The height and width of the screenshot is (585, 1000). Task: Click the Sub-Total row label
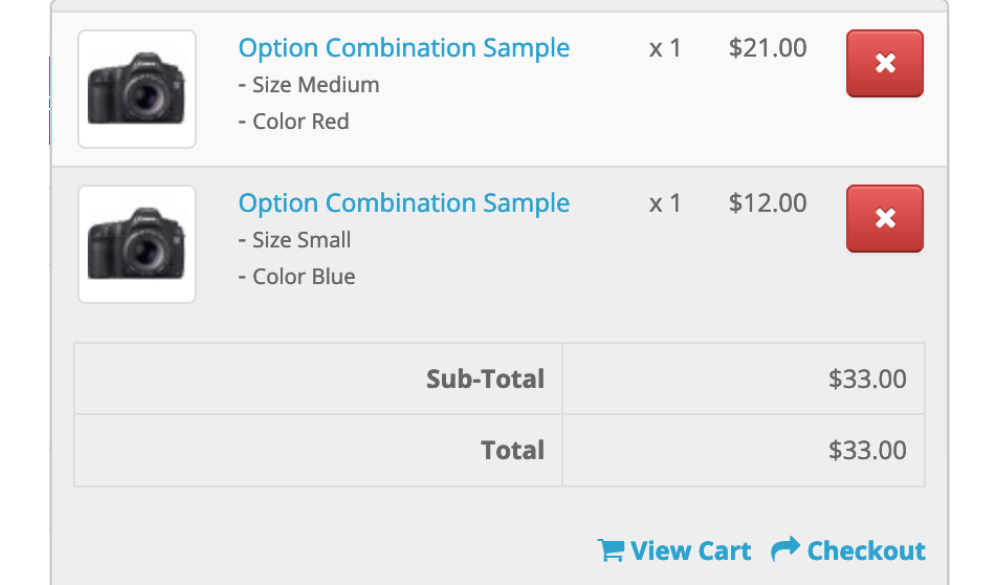pos(485,379)
